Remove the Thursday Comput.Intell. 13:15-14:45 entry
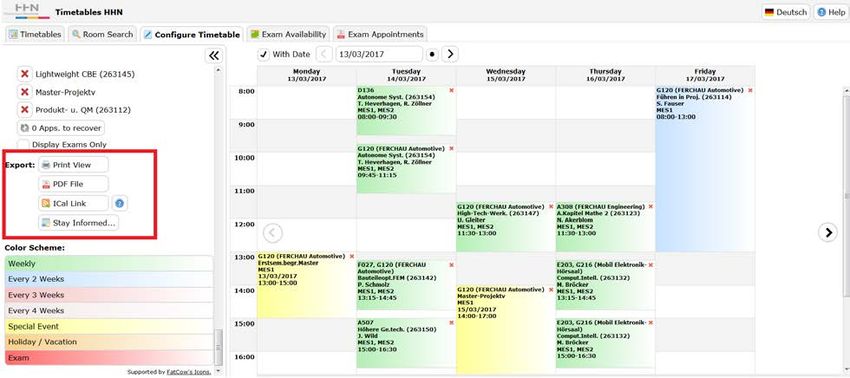This screenshot has height=378, width=850. 651,265
